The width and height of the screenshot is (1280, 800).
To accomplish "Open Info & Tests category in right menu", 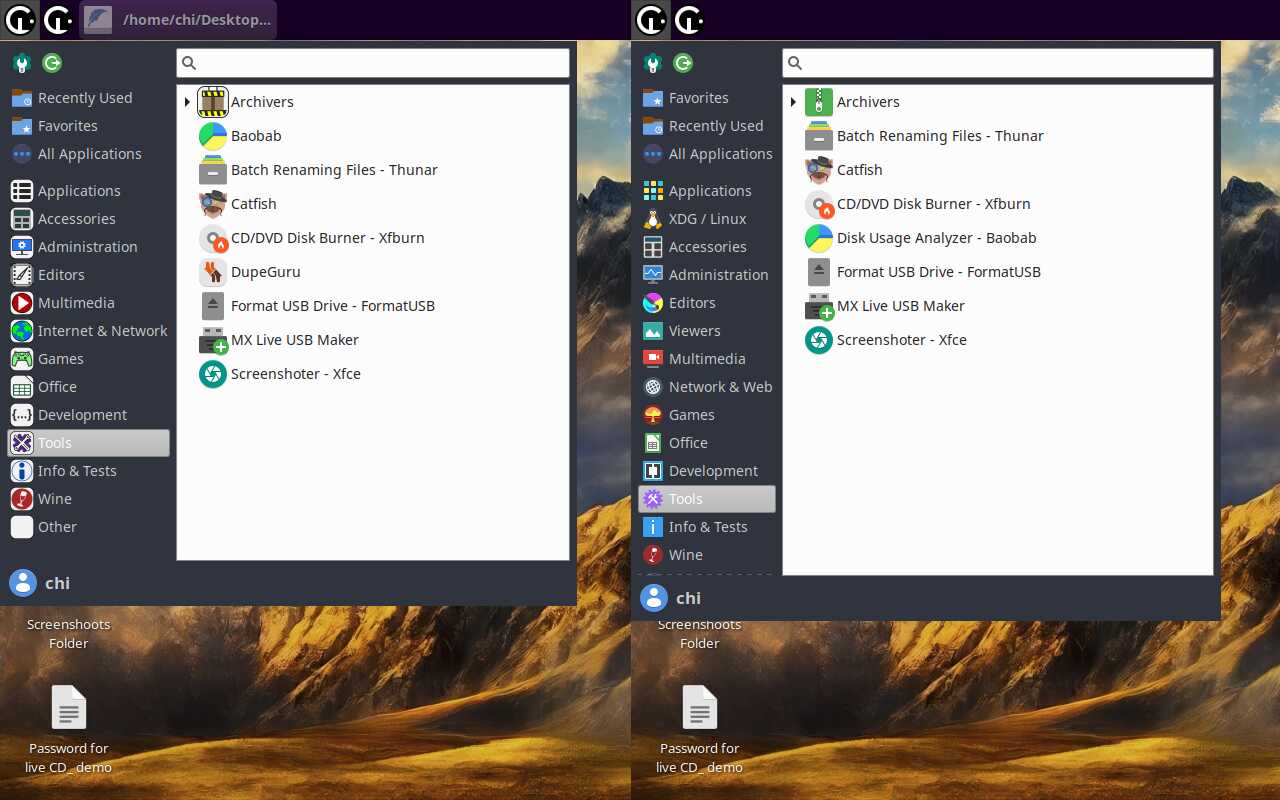I will 707,527.
